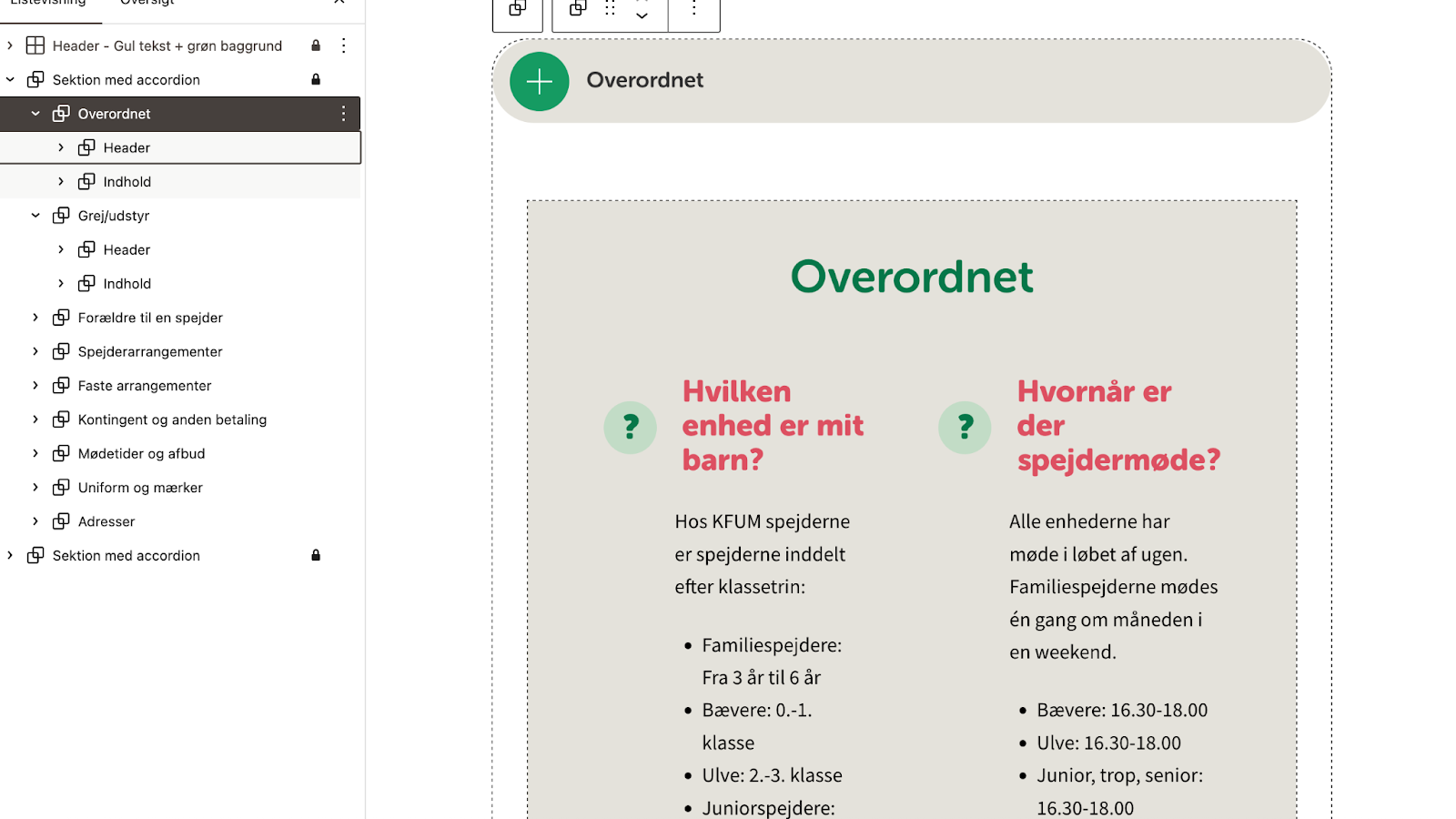
Task: Select Uniform og mærker block in list
Action: click(x=140, y=488)
